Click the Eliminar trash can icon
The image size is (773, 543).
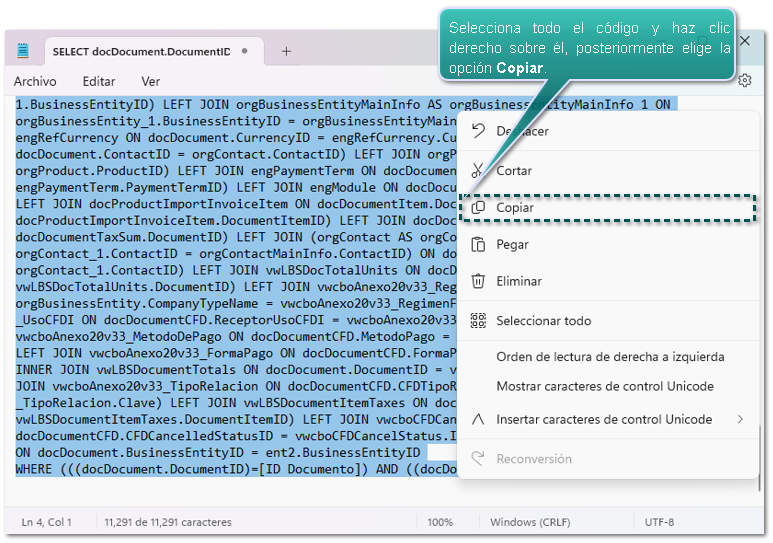point(478,281)
